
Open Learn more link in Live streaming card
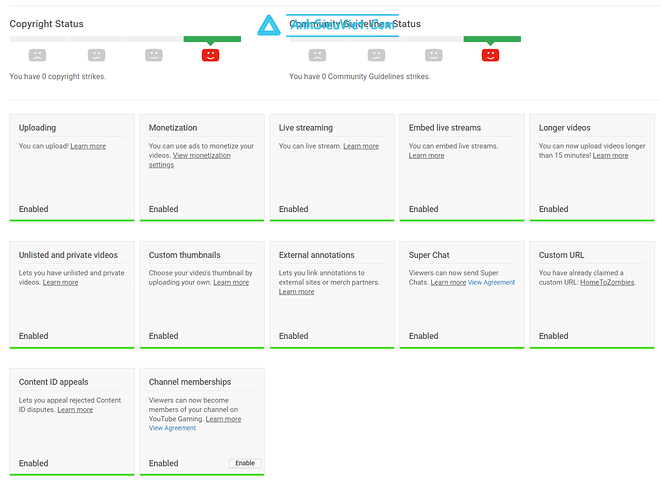(361, 146)
